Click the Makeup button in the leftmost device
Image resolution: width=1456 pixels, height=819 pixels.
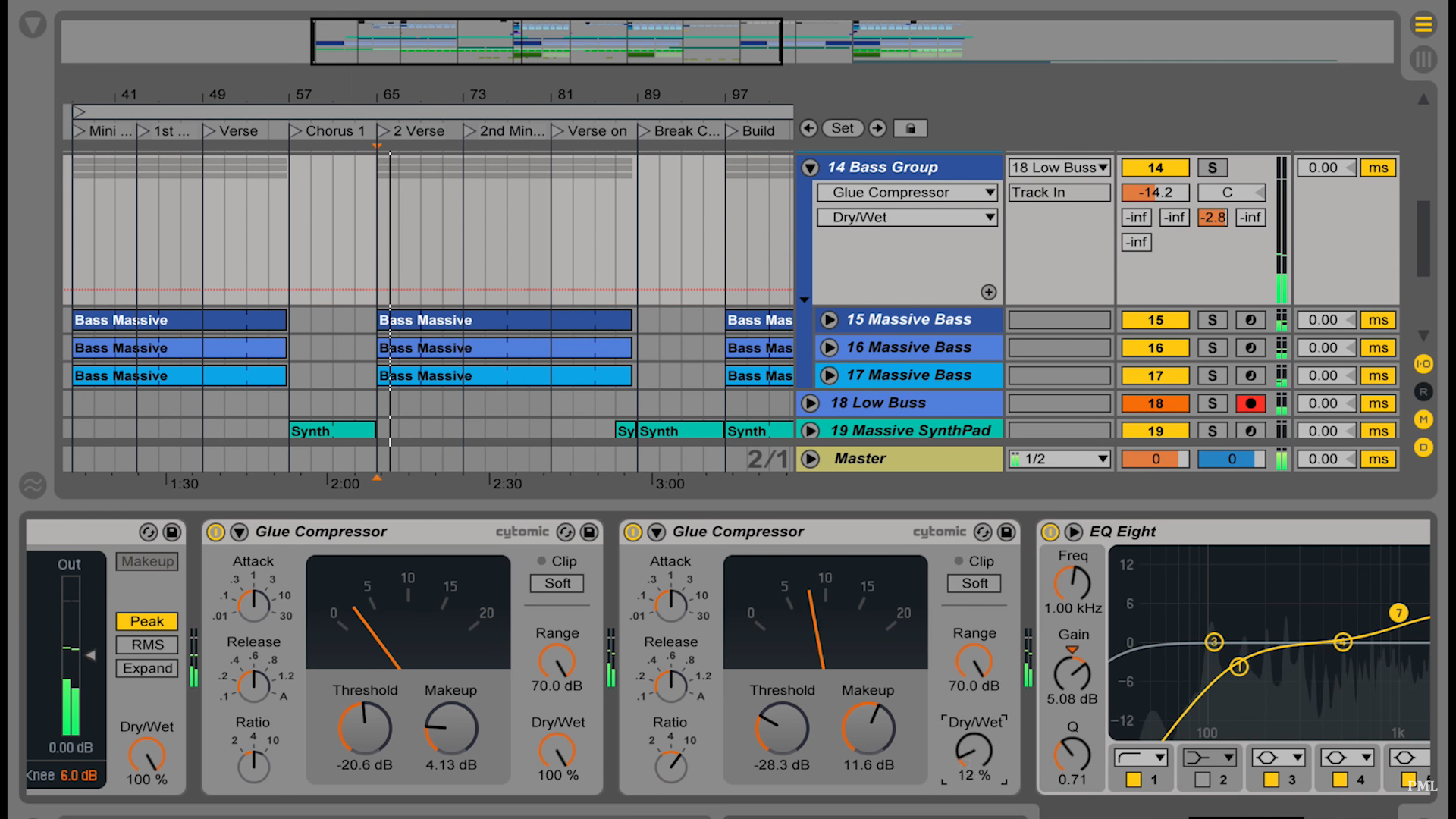pyautogui.click(x=147, y=561)
